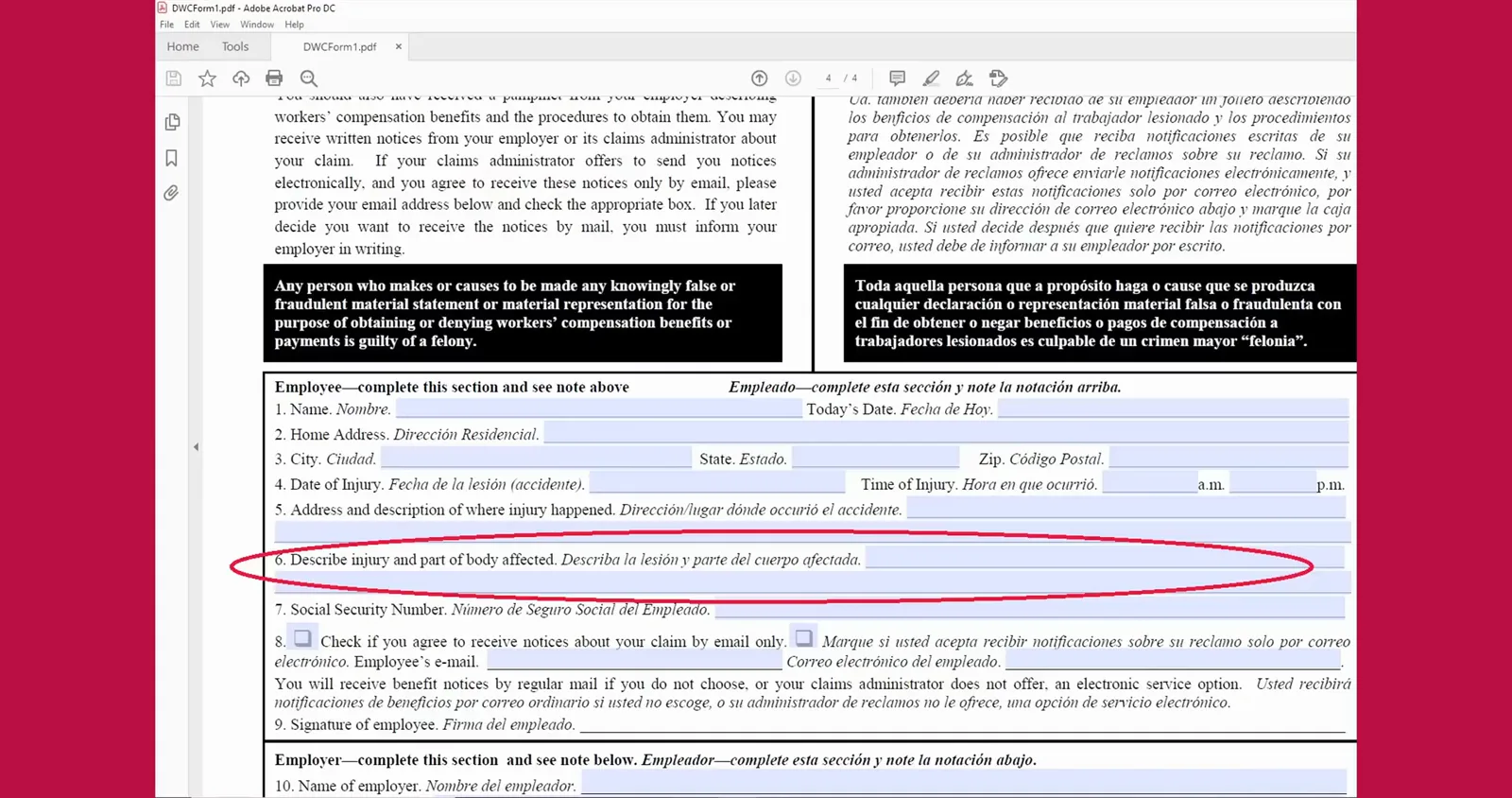This screenshot has width=1512, height=798.
Task: Open Fill & Sign tool
Action: tap(964, 78)
